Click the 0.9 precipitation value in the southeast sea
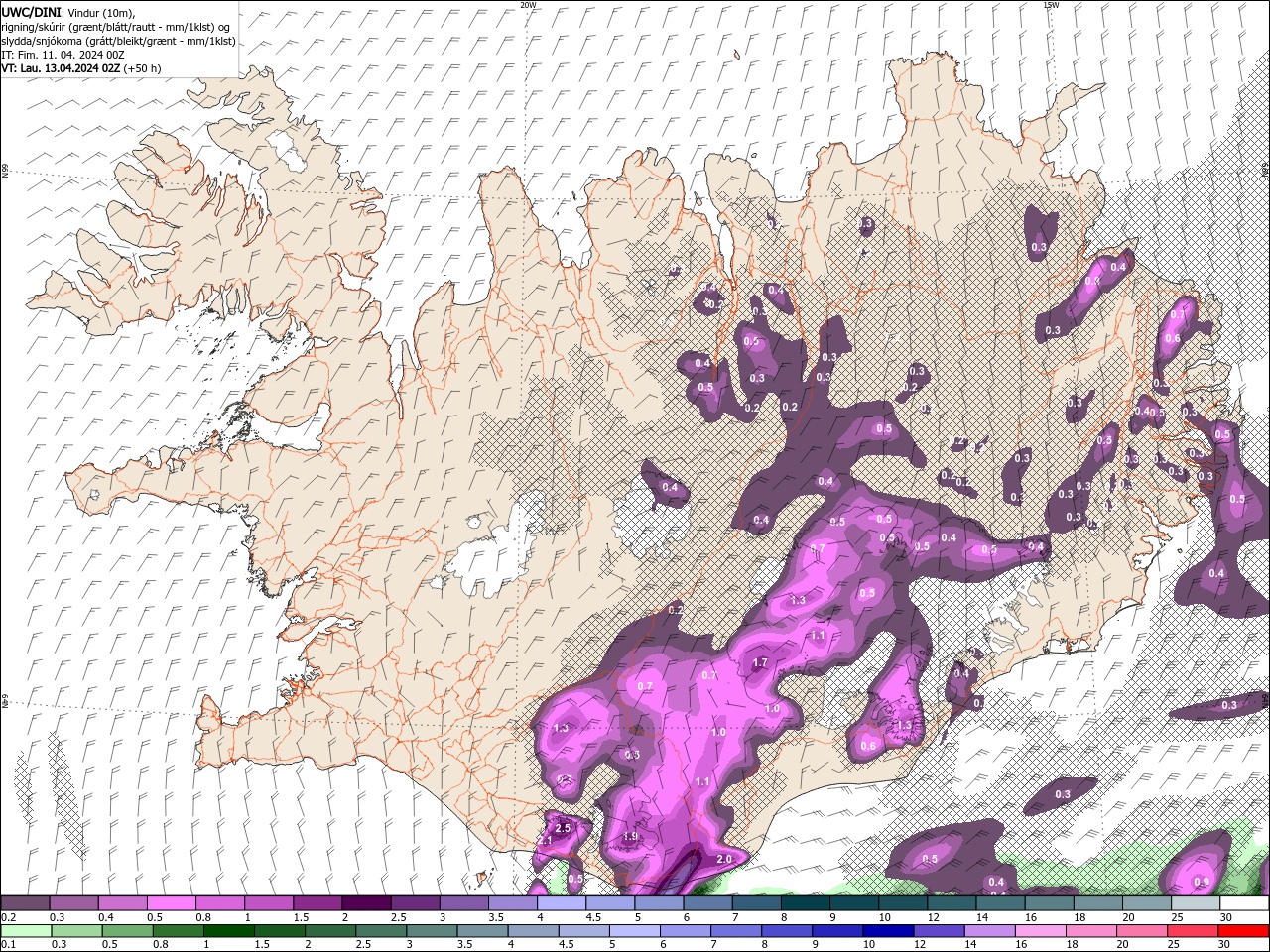The width and height of the screenshot is (1270, 952). [x=1202, y=882]
